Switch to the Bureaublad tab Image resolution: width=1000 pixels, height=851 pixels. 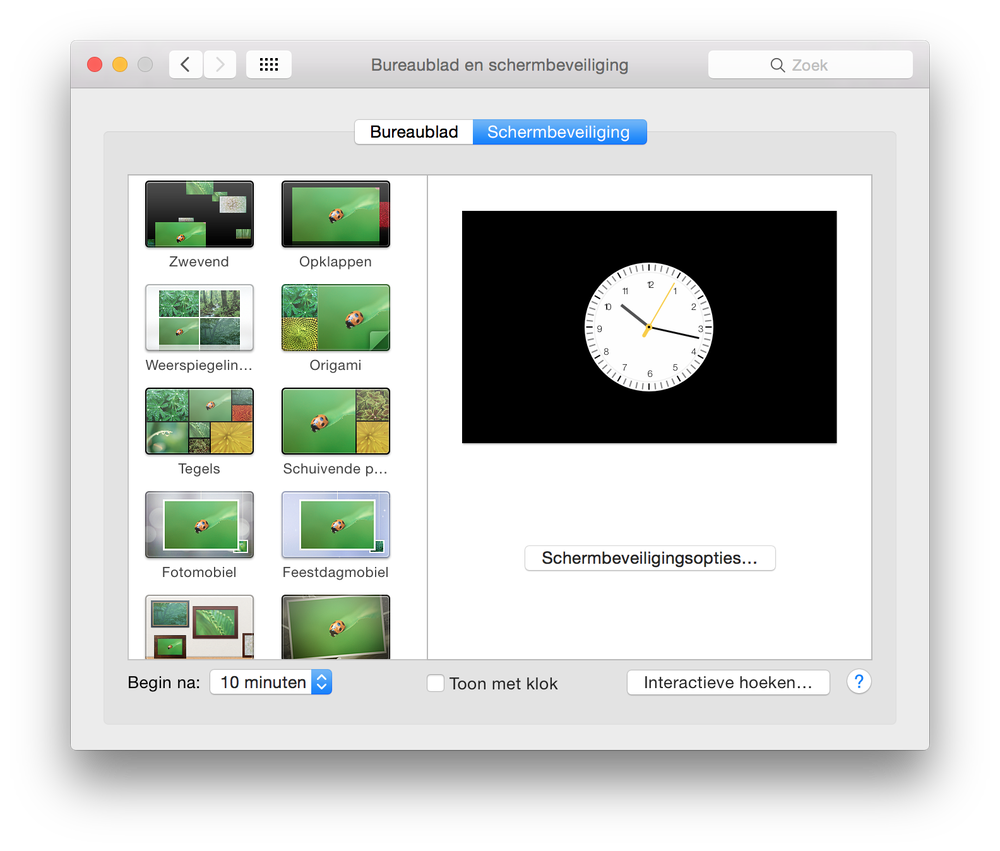coord(414,132)
